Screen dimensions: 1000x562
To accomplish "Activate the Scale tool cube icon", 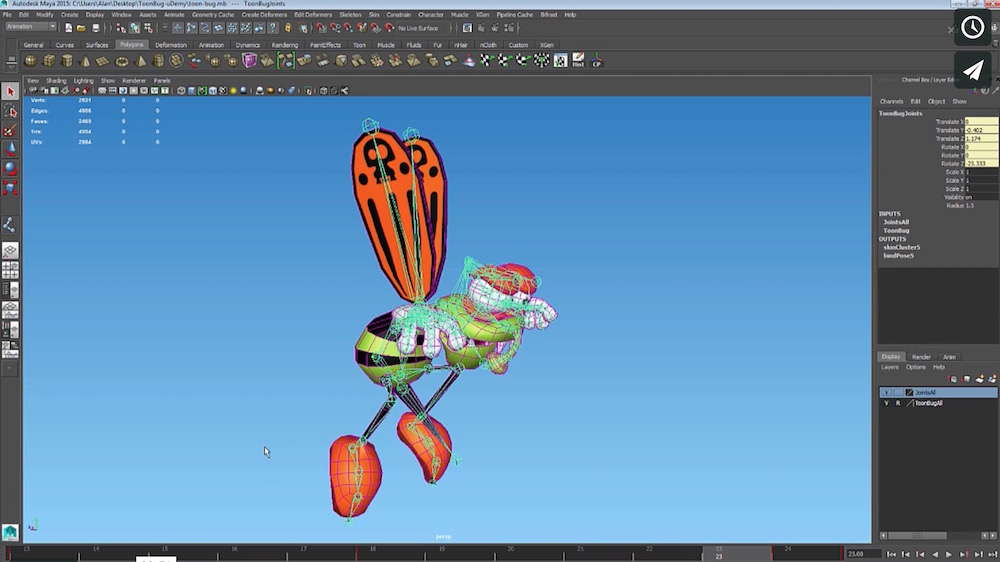I will coord(11,187).
